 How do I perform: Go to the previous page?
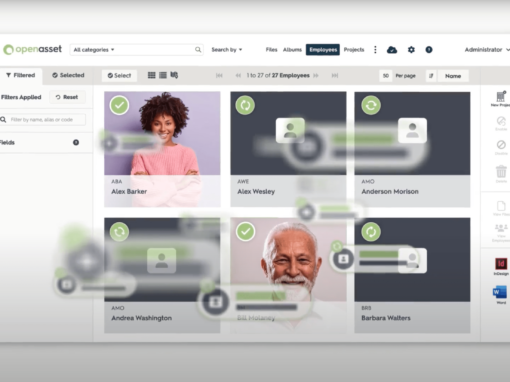click(x=238, y=76)
